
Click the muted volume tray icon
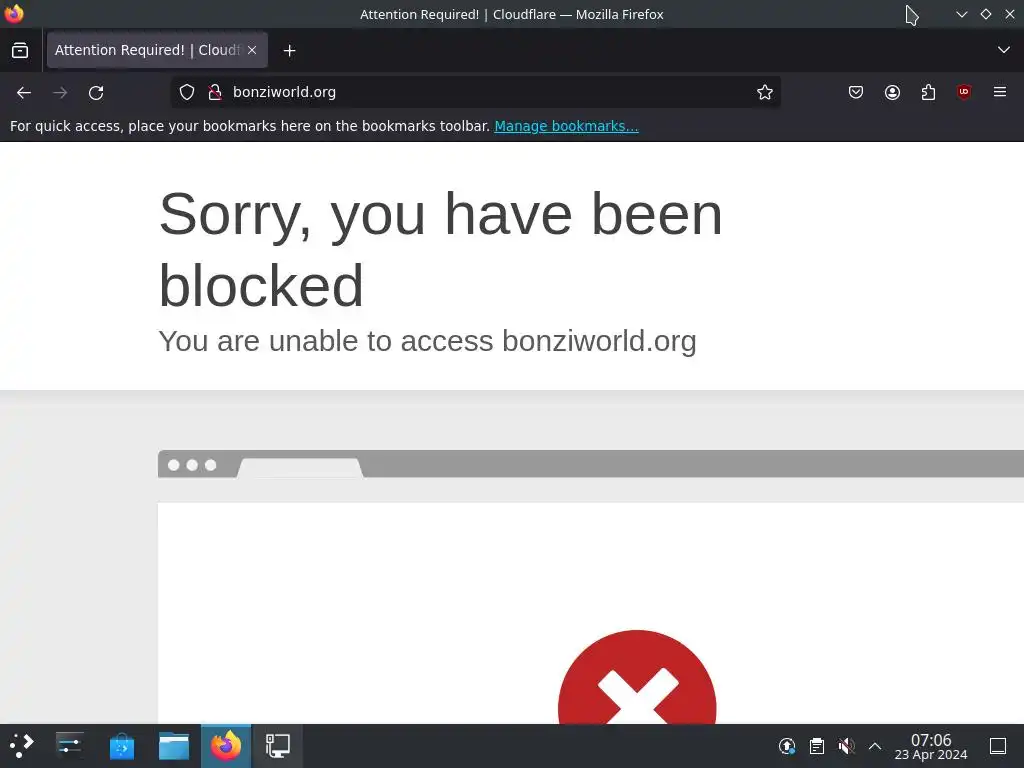(846, 746)
